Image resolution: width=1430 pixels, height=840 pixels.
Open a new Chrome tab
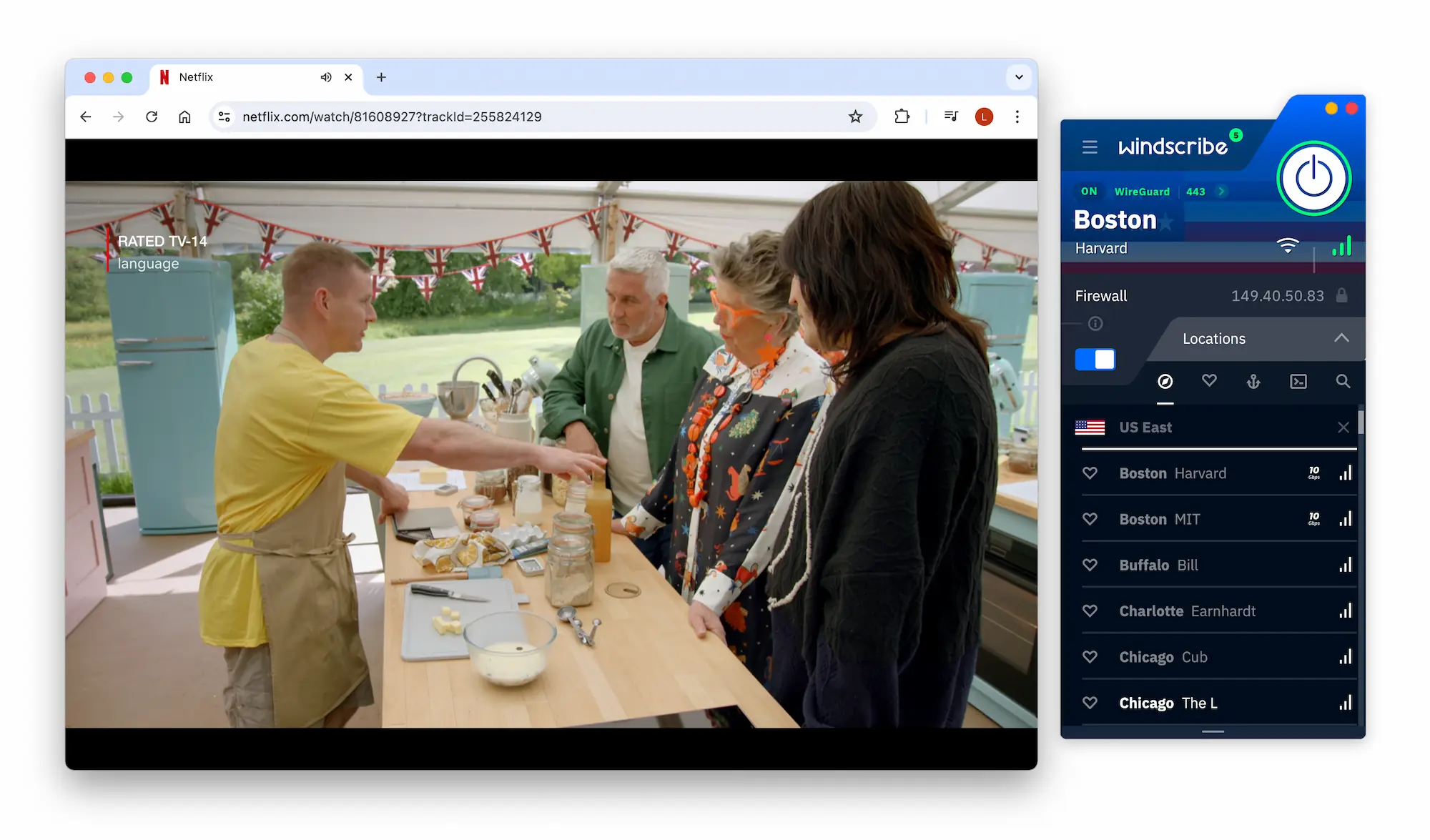point(381,77)
